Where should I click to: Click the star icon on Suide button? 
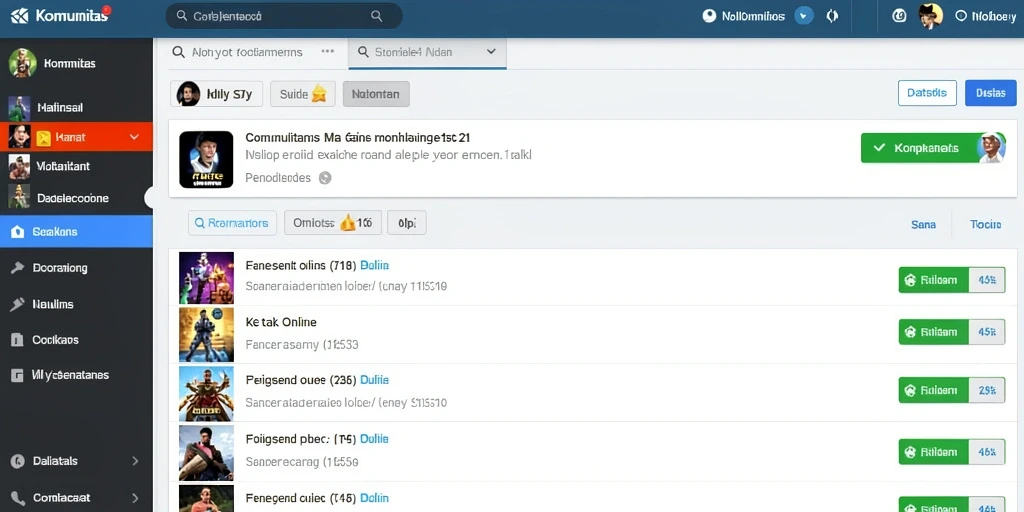tap(319, 94)
